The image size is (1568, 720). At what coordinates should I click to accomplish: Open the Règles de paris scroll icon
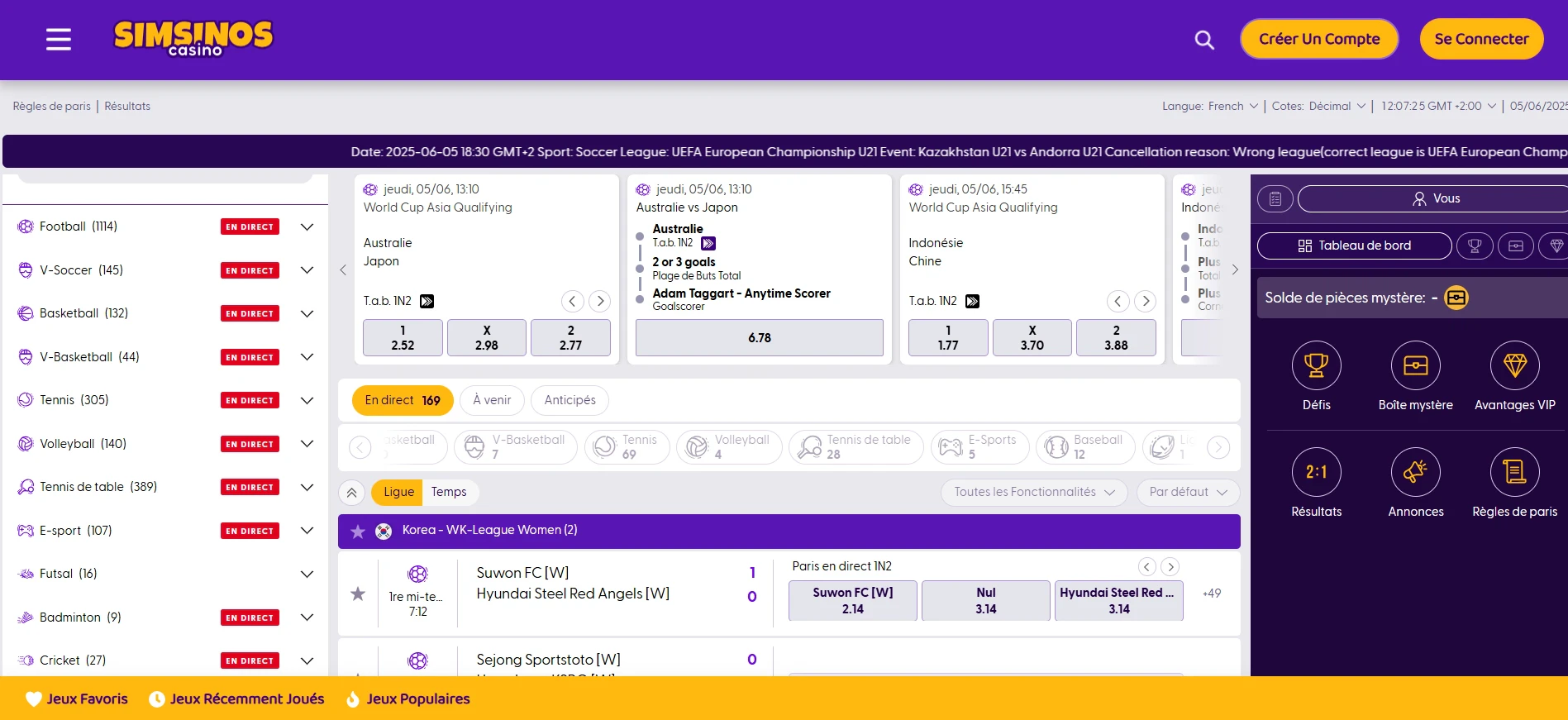(1514, 472)
